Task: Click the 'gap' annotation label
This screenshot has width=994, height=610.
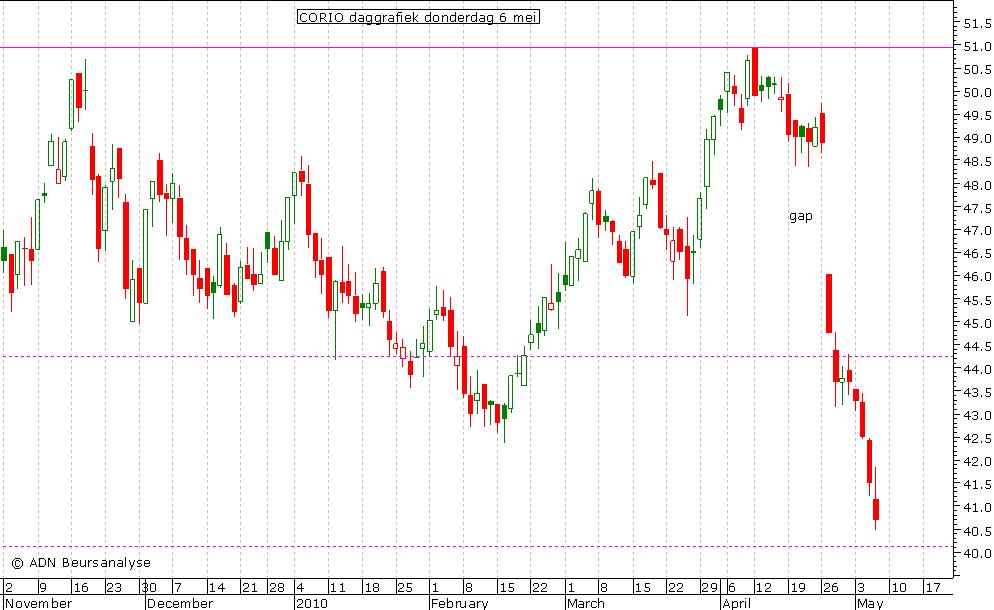Action: pos(801,216)
